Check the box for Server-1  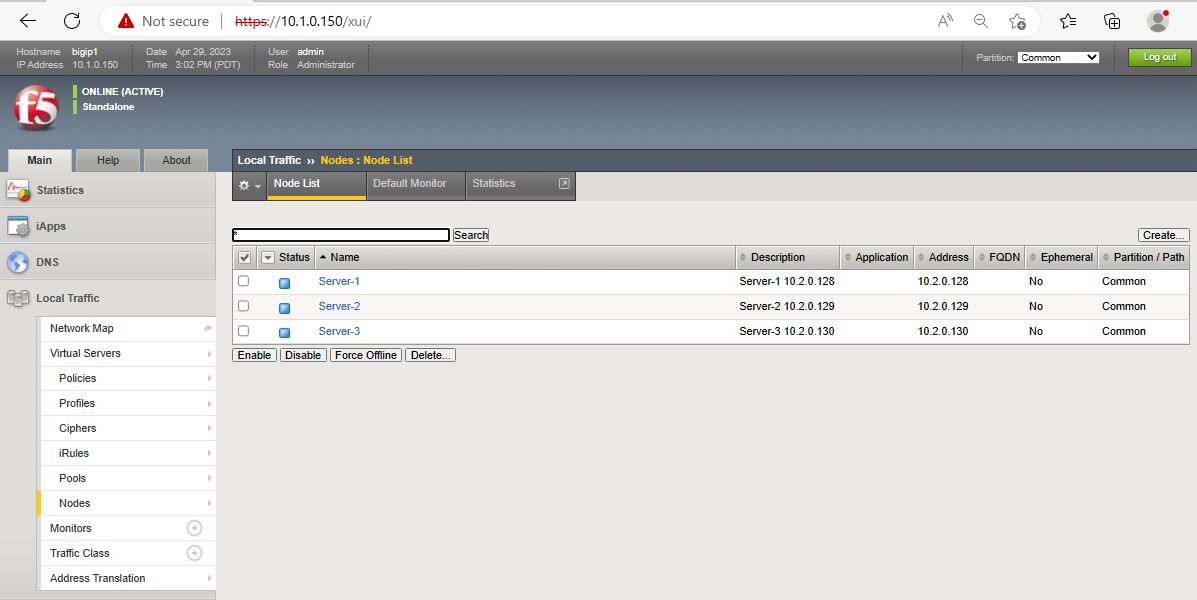(243, 281)
